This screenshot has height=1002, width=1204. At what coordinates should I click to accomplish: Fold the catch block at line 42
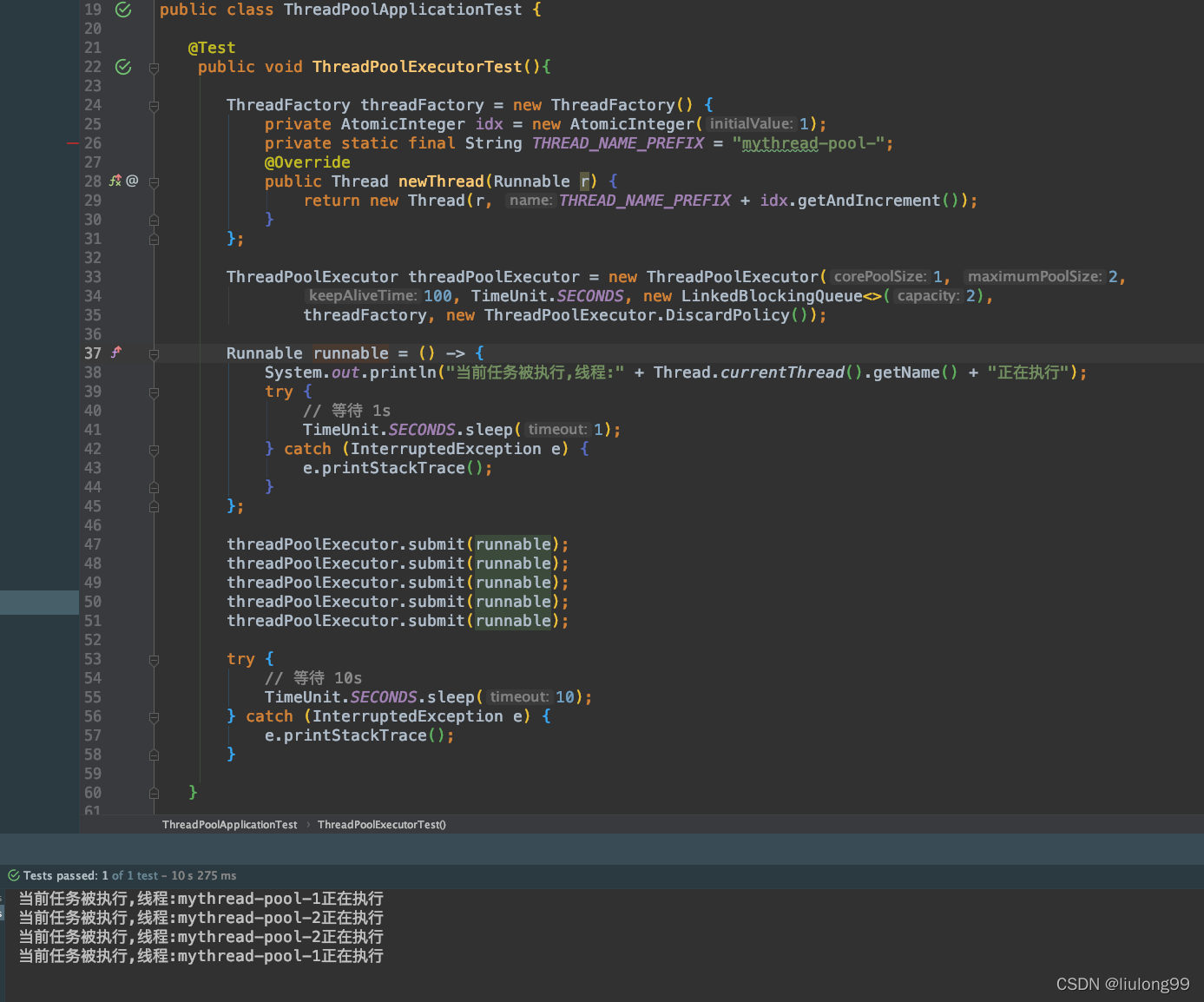click(154, 450)
